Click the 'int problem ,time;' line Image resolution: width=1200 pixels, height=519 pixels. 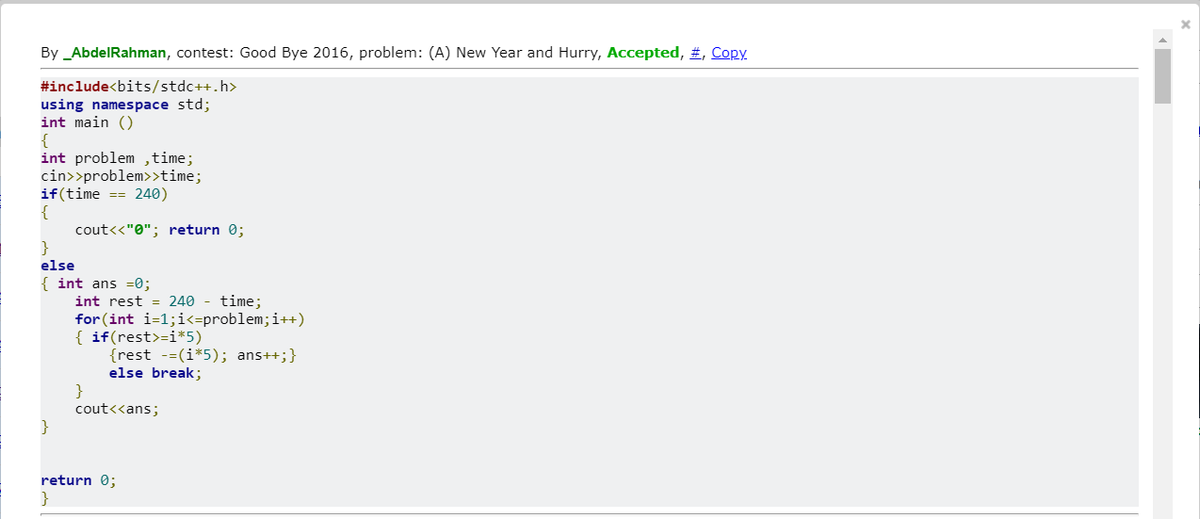(x=117, y=158)
